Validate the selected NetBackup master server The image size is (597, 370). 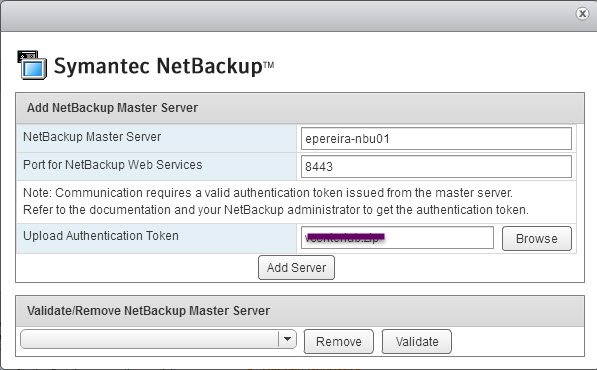coord(417,341)
